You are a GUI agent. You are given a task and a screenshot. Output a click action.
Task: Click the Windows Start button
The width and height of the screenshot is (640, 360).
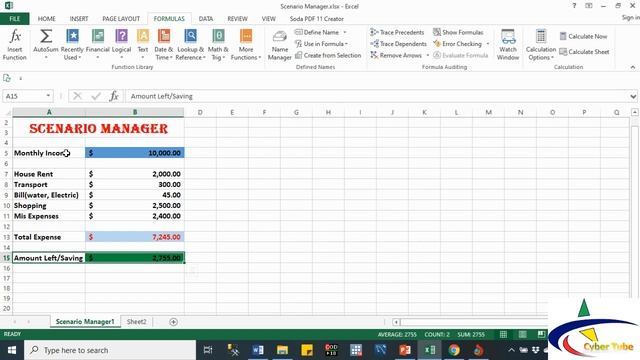tap(12, 350)
